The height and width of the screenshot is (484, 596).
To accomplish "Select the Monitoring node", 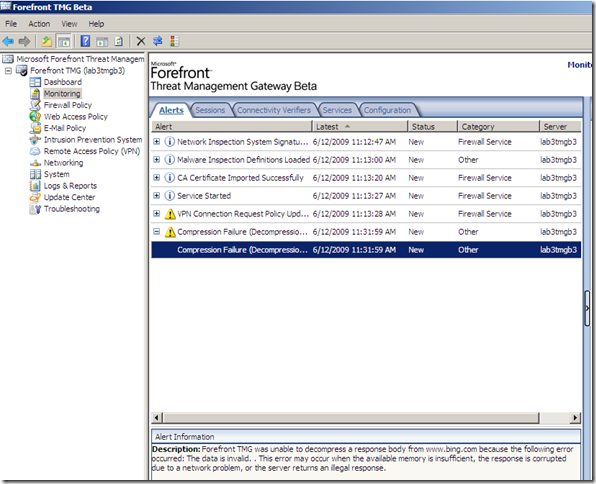I will pos(62,94).
